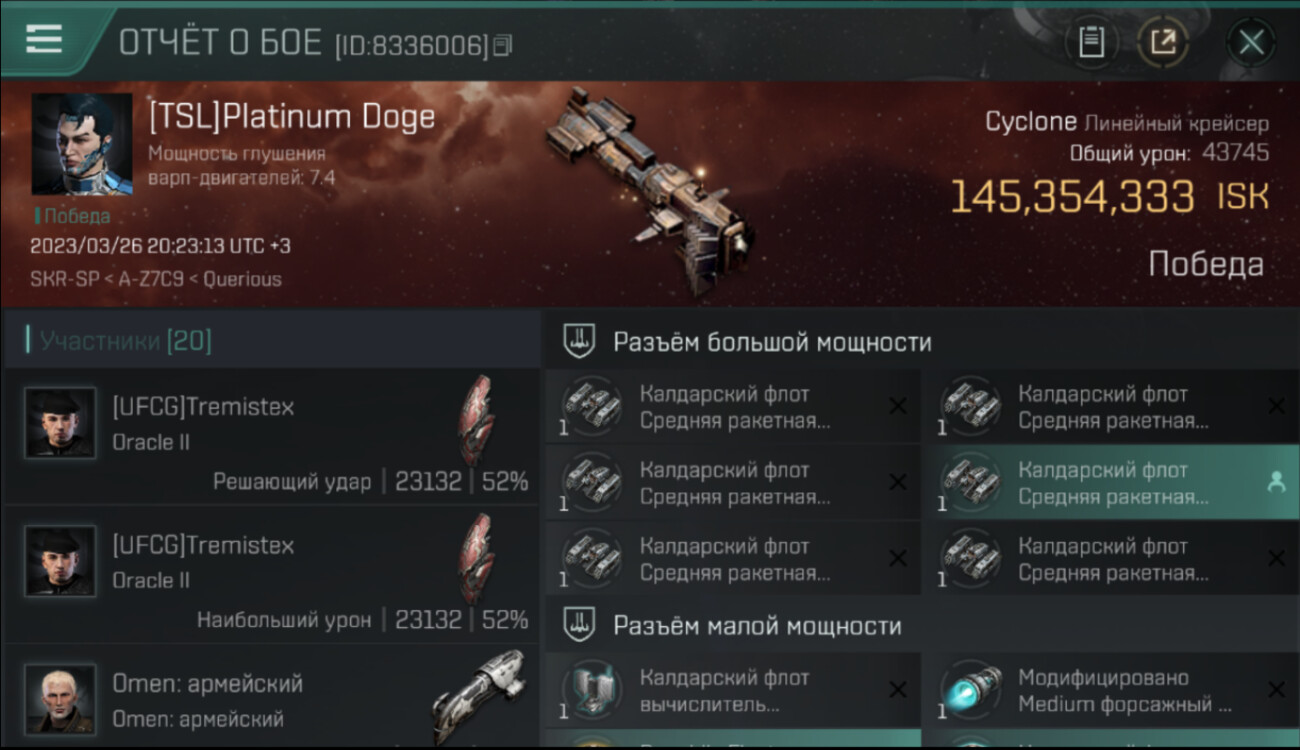Copy the battle report ID
Screen dimensions: 1300x750
tap(503, 46)
